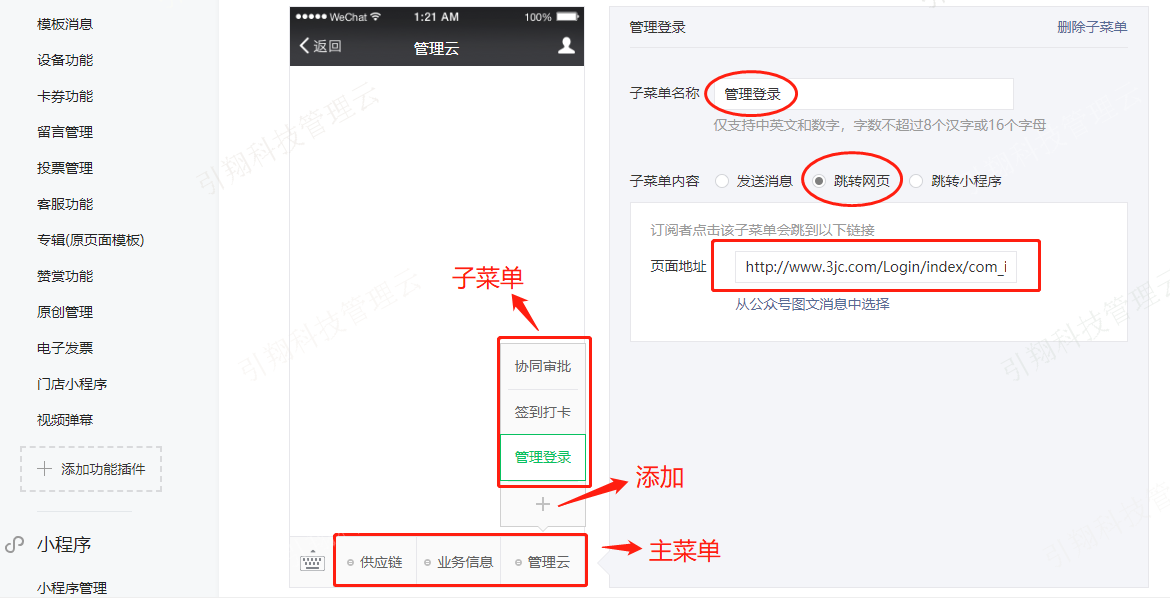Click the 添加功能插件 button
This screenshot has width=1170, height=600.
tap(91, 469)
